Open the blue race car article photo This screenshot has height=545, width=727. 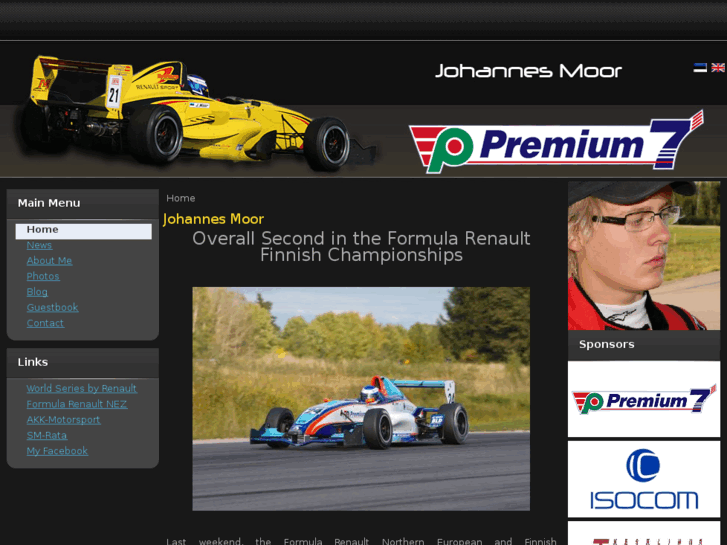[361, 399]
